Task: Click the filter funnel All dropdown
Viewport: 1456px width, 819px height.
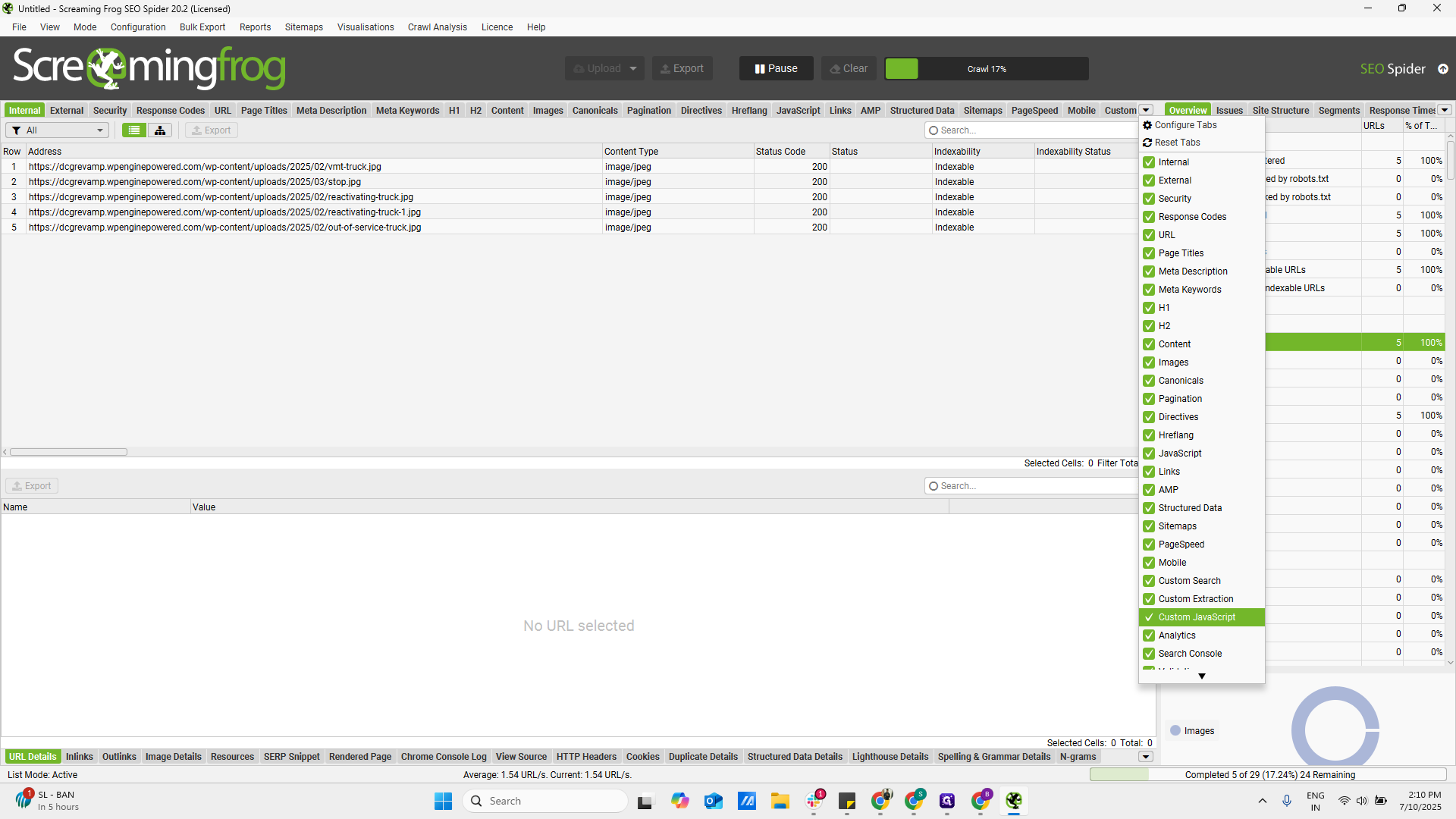Action: [x=58, y=130]
